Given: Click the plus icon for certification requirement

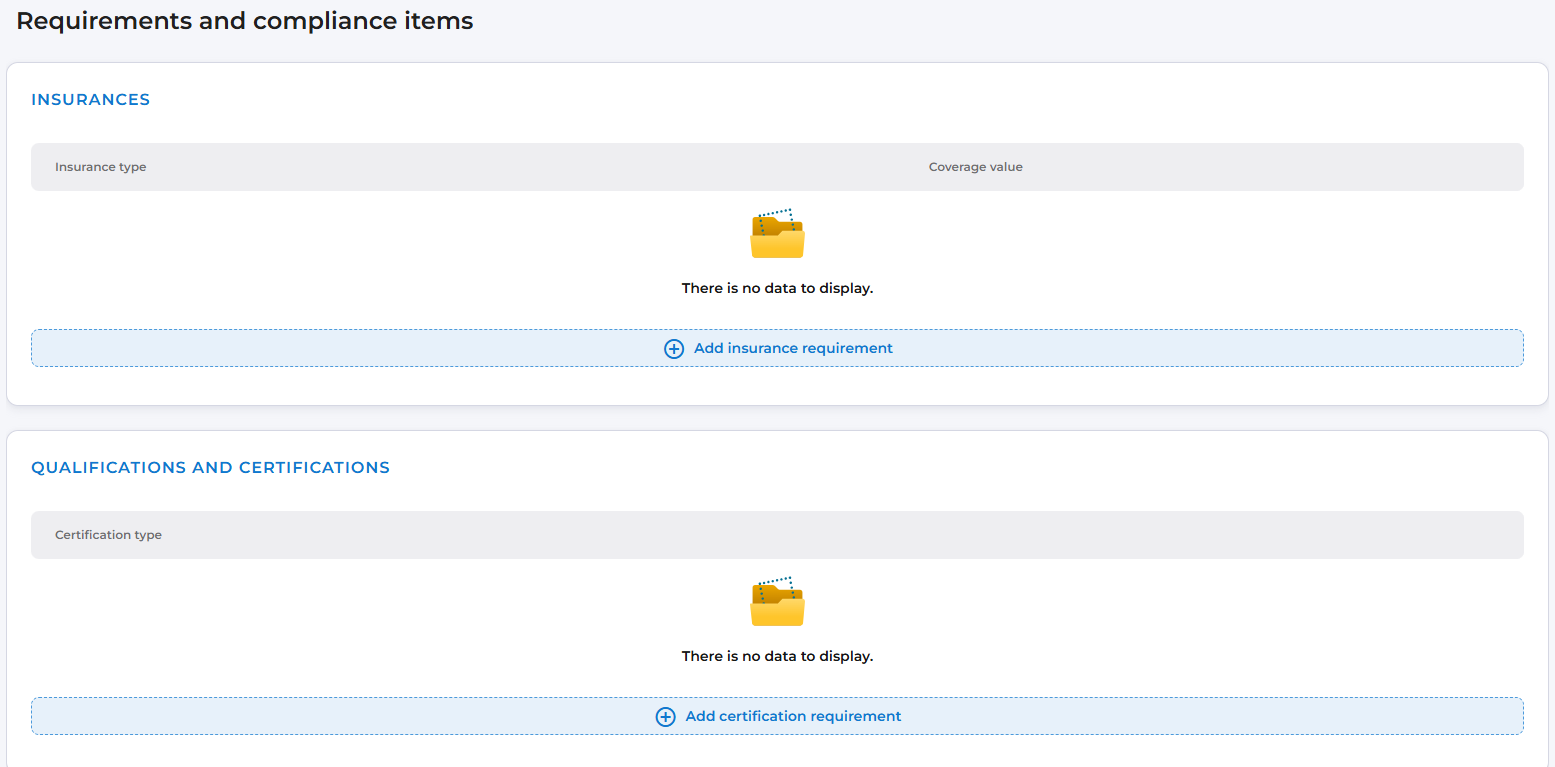Looking at the screenshot, I should click(665, 717).
